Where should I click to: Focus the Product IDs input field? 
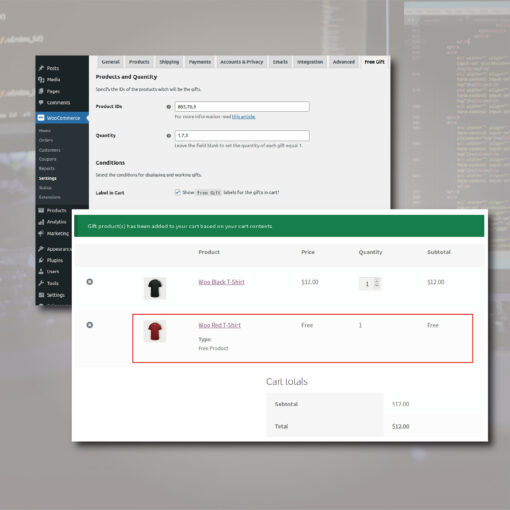pyautogui.click(x=242, y=107)
